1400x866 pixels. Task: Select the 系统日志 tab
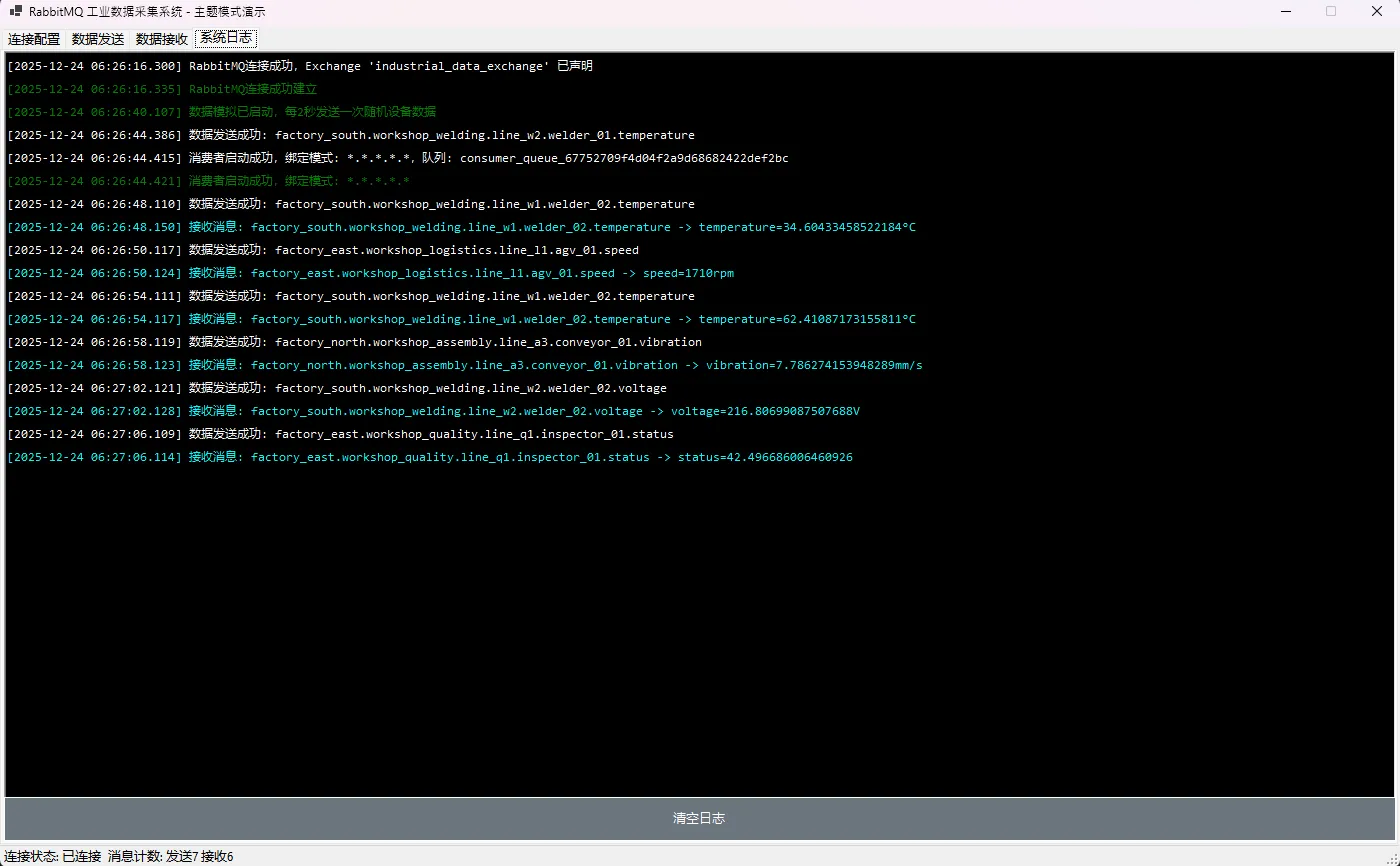[x=225, y=39]
